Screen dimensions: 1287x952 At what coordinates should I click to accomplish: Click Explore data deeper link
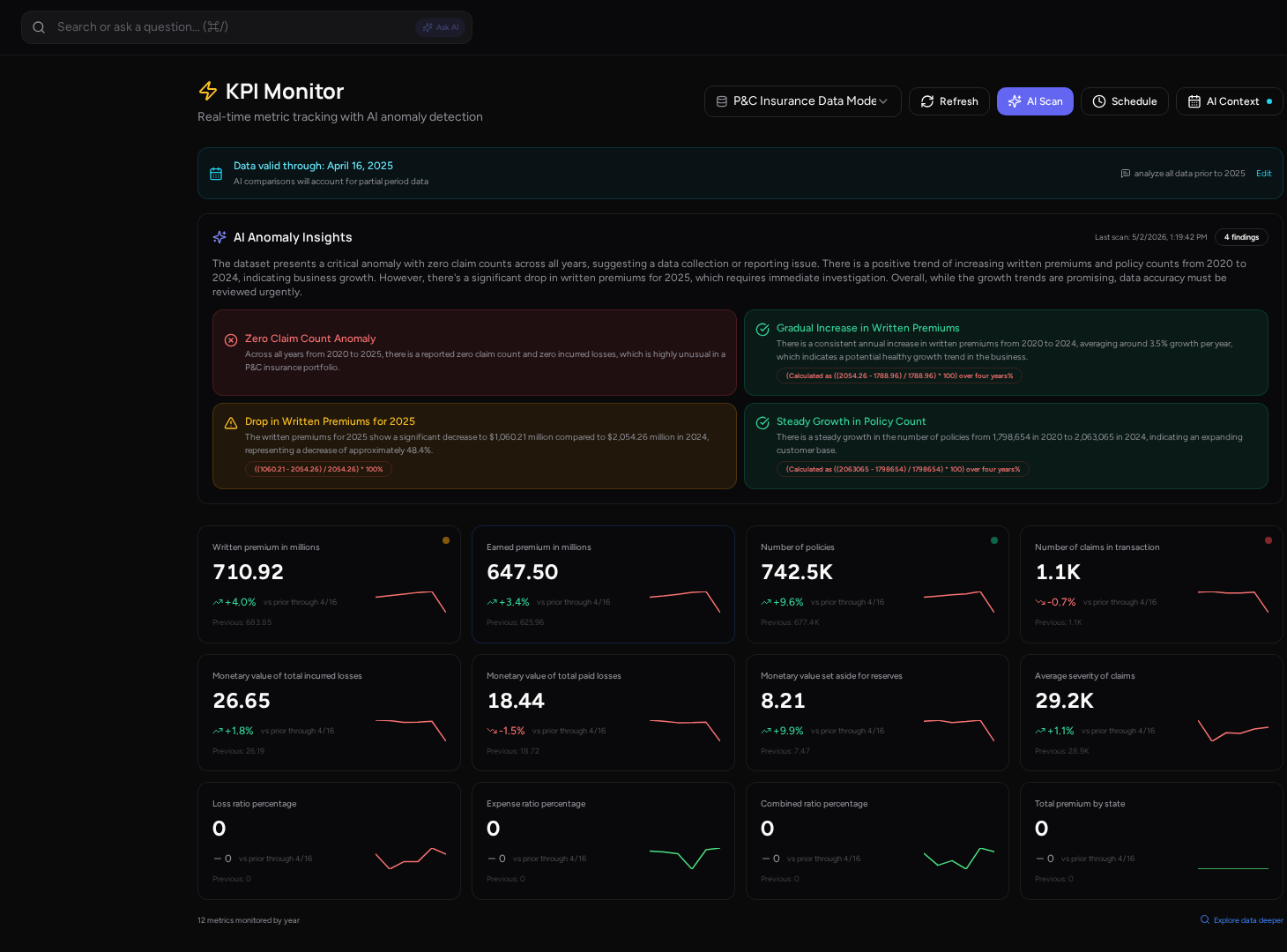1248,920
